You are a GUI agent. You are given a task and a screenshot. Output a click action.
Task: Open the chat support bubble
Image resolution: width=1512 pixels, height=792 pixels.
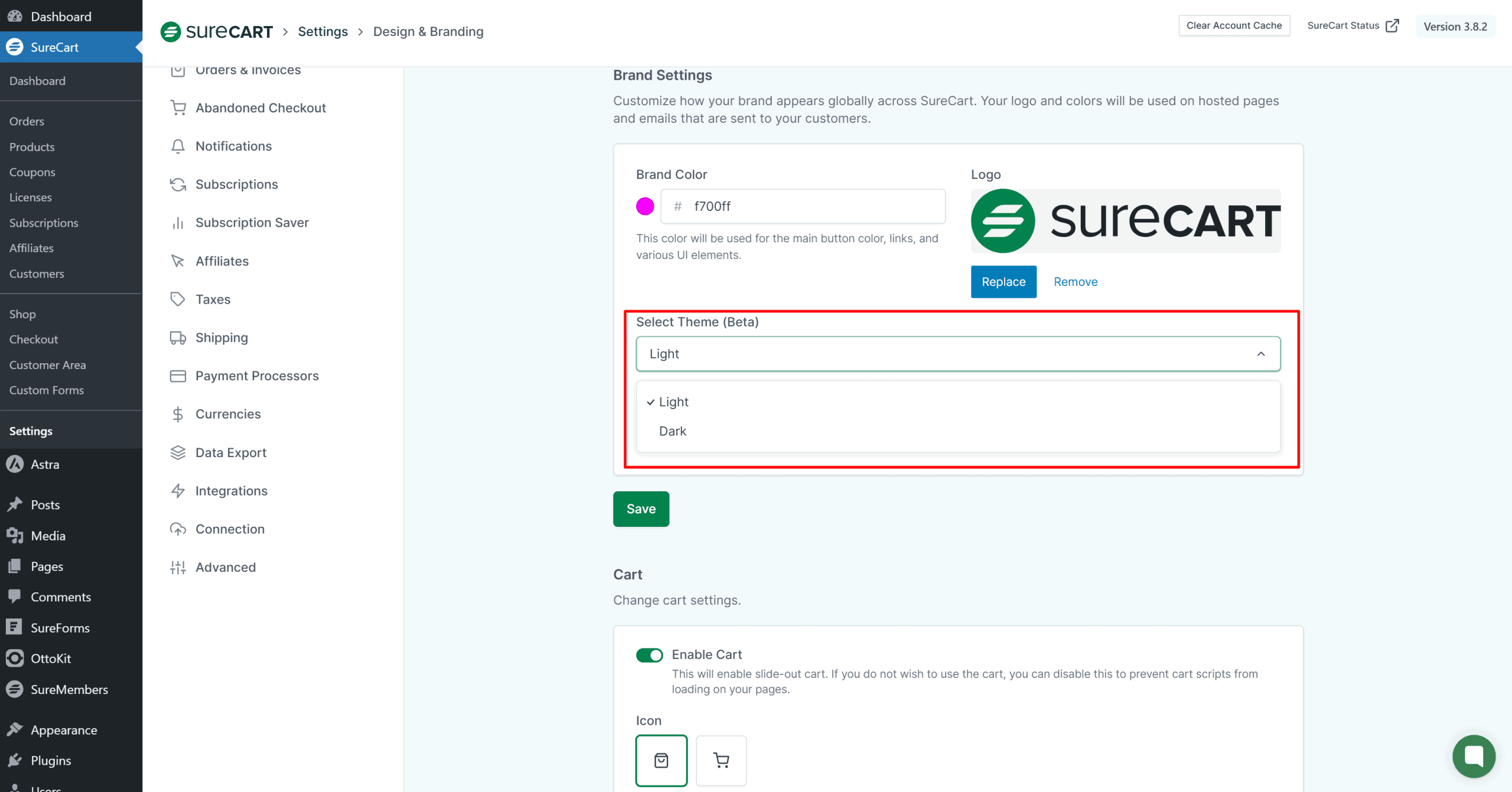coord(1474,756)
